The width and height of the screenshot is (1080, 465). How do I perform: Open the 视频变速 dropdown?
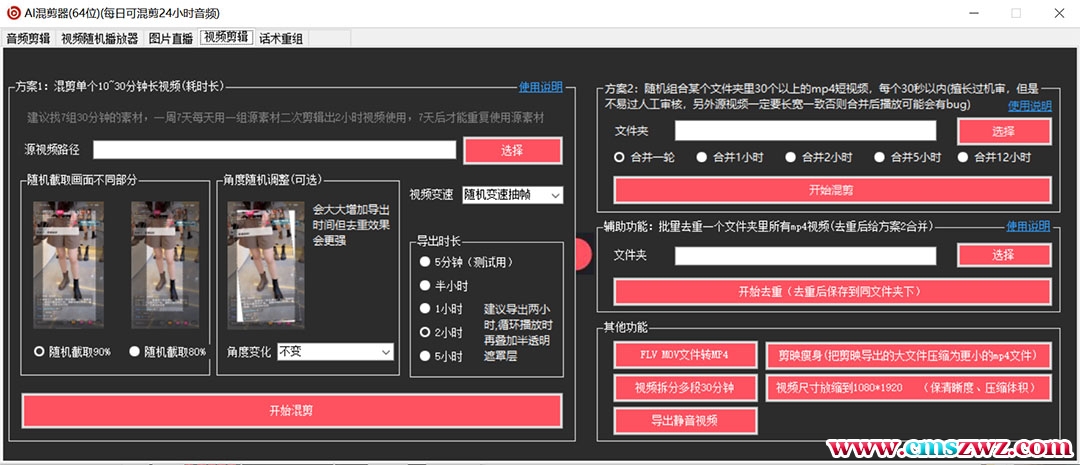click(x=512, y=195)
